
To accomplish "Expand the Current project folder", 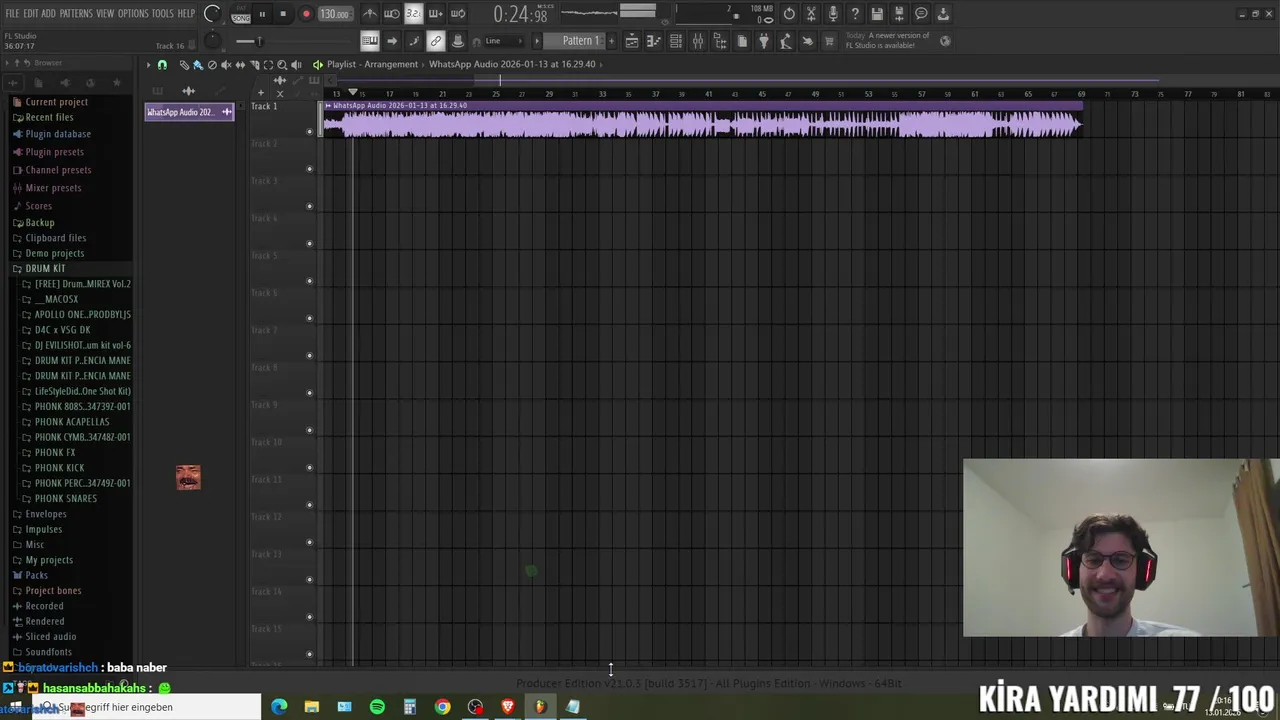I will (x=57, y=102).
